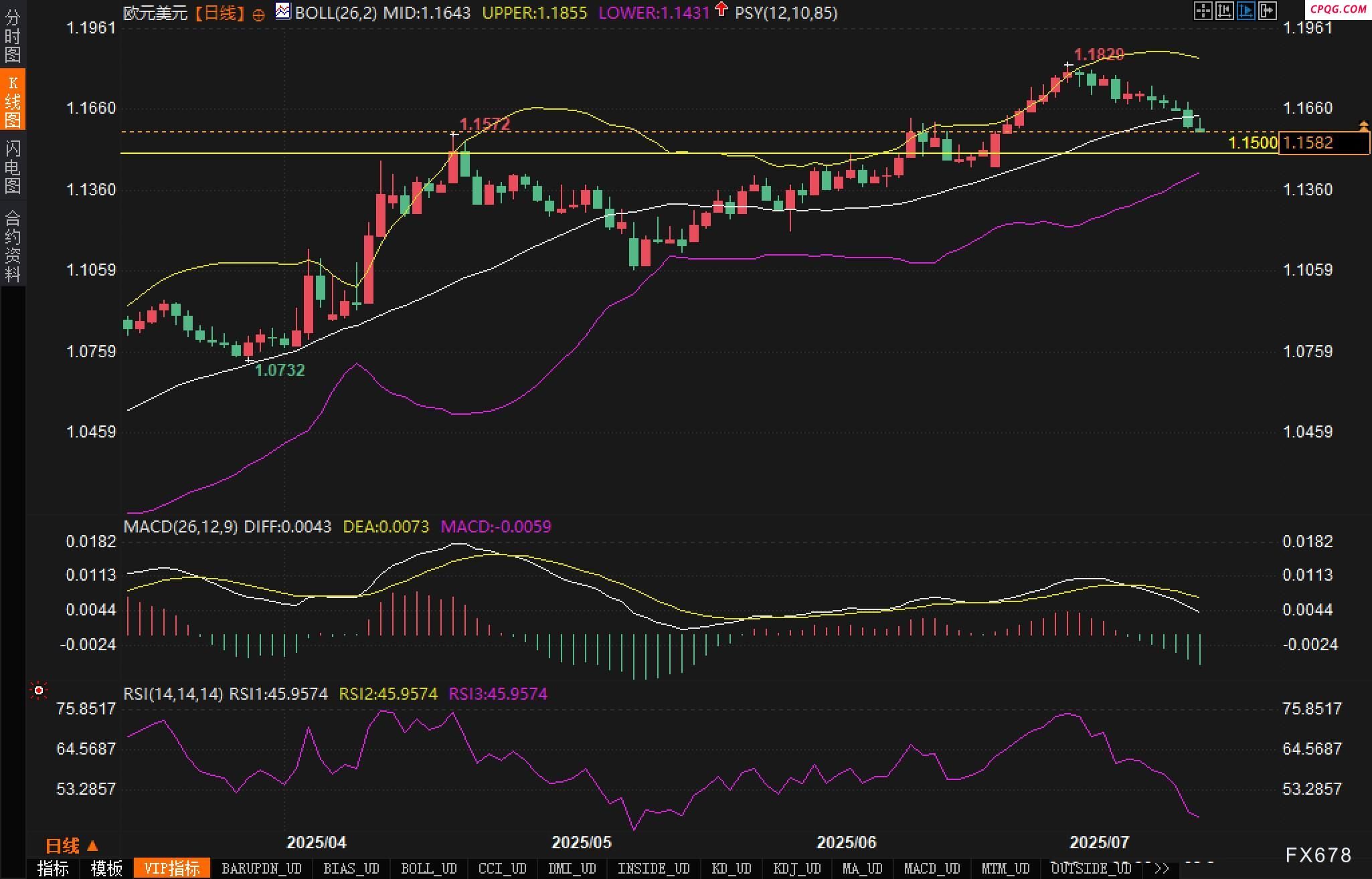Click the MACD_UD indicator button

tap(932, 868)
